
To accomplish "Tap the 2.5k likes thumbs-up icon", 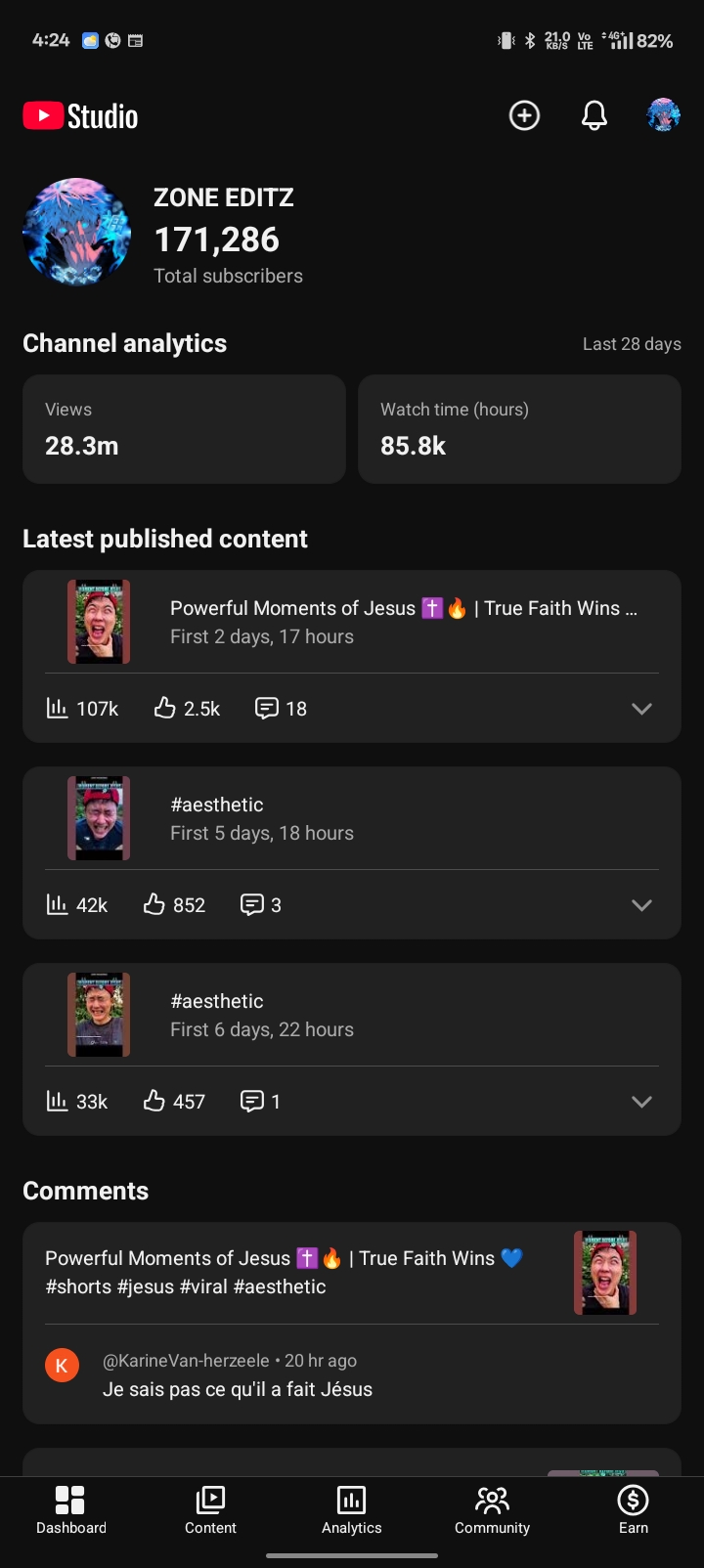I will pos(165,708).
